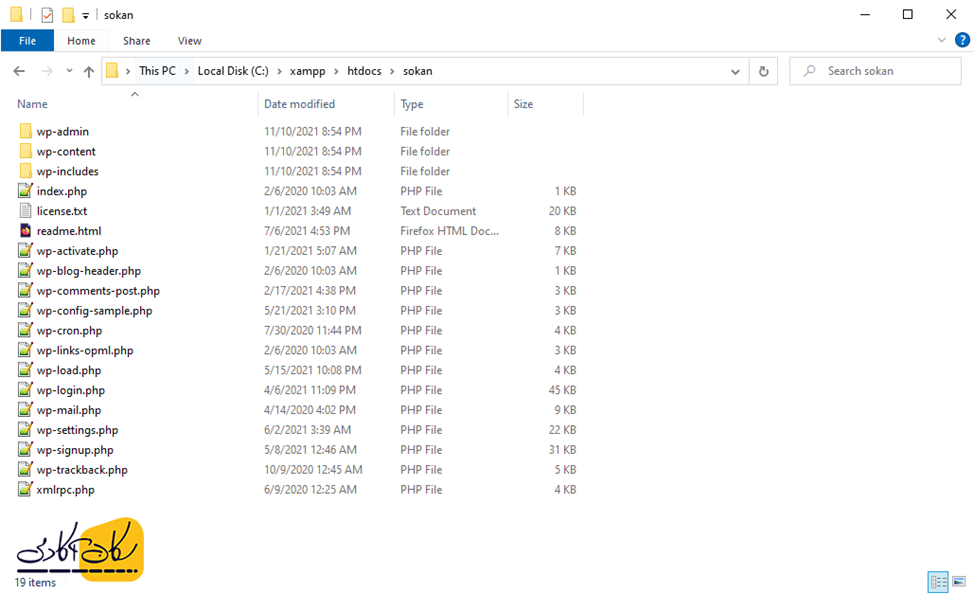Click the wp-activate.php file icon

[x=25, y=250]
